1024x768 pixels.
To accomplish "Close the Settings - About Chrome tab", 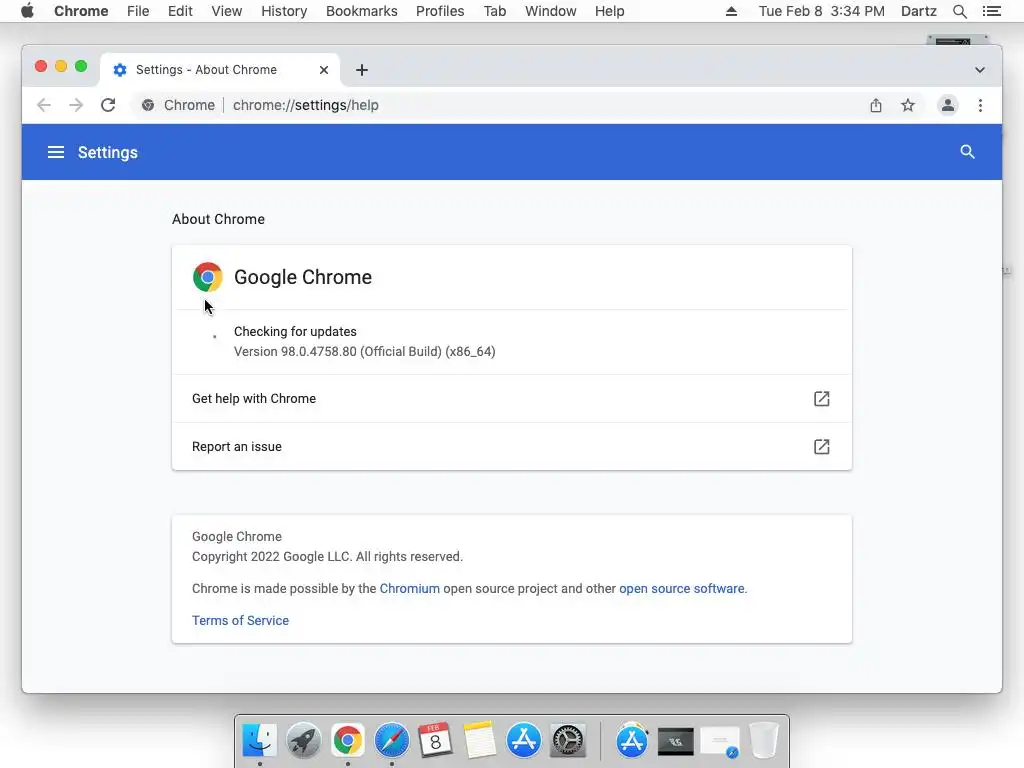I will [324, 70].
